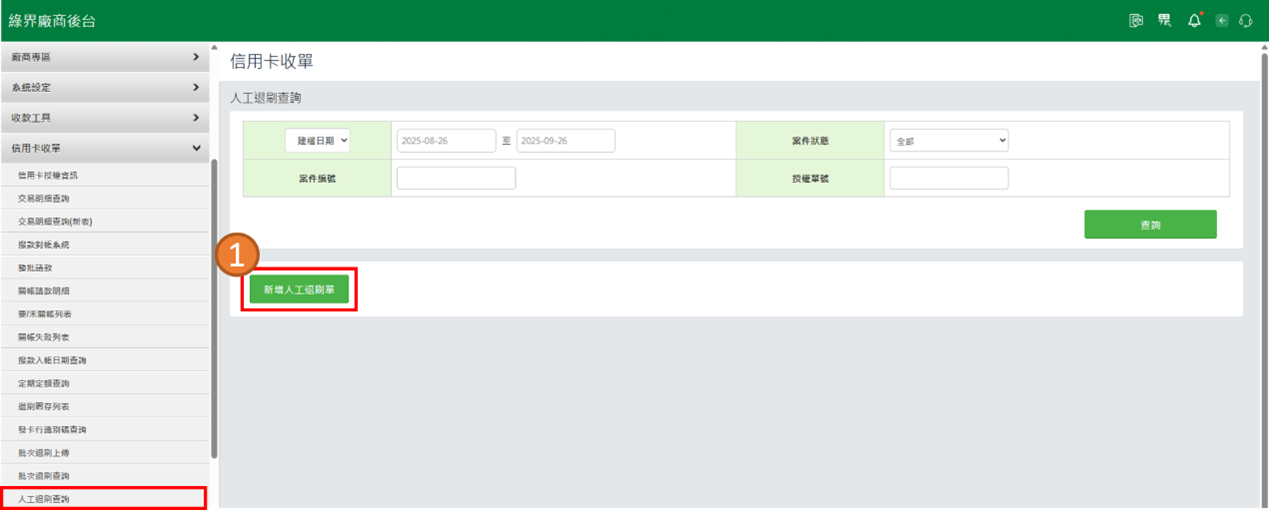Open the 建檔日期 date type dropdown
The height and width of the screenshot is (510, 1269).
pyautogui.click(x=317, y=141)
